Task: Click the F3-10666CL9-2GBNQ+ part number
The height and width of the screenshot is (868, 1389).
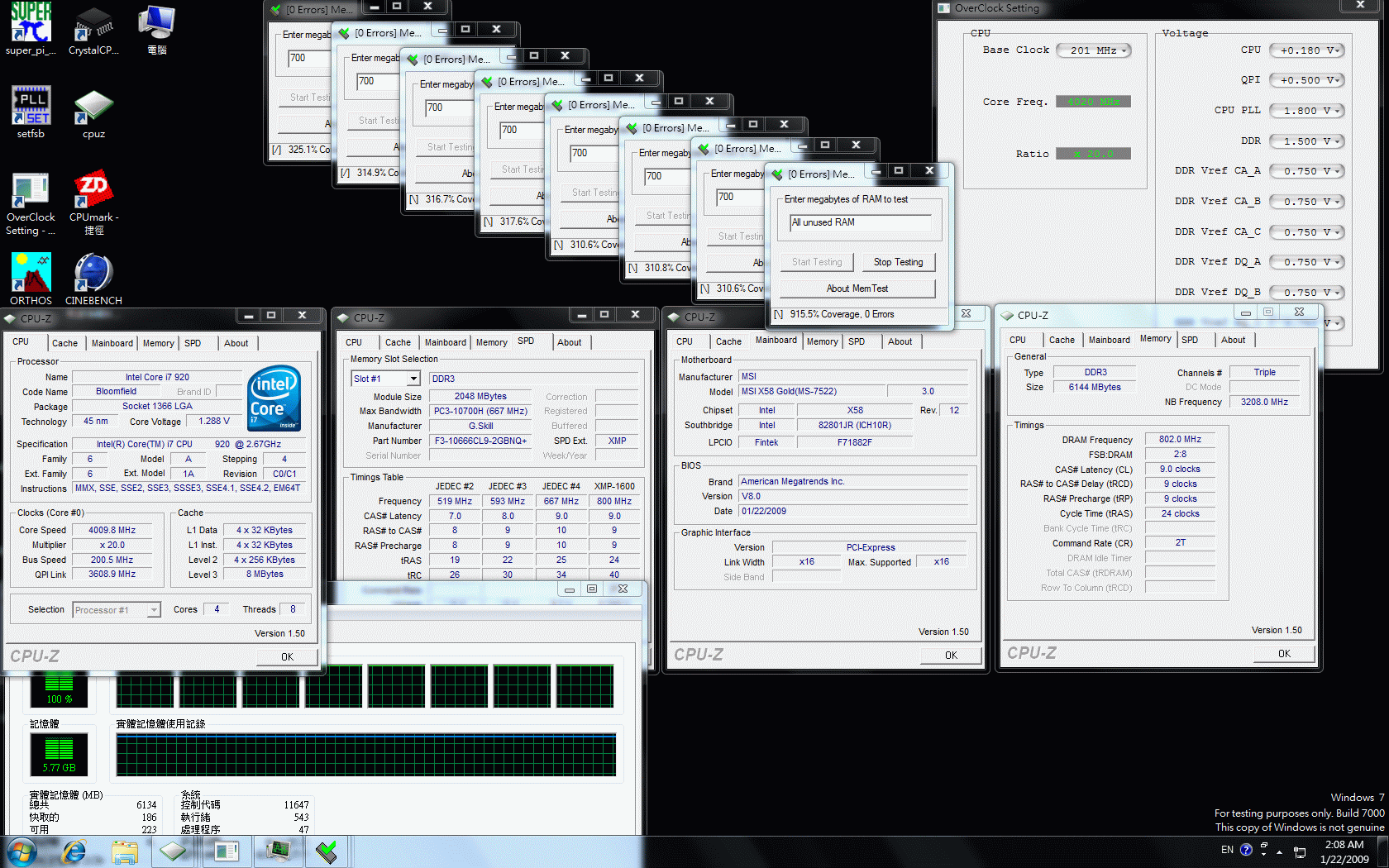Action: coord(480,441)
